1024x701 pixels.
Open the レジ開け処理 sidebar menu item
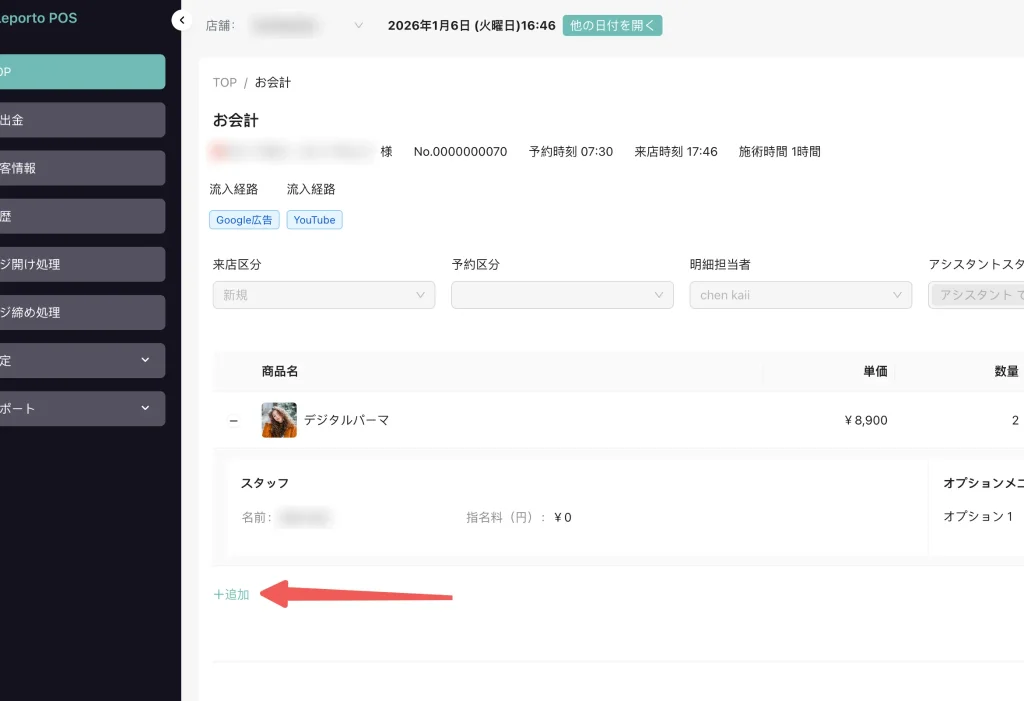coord(80,264)
